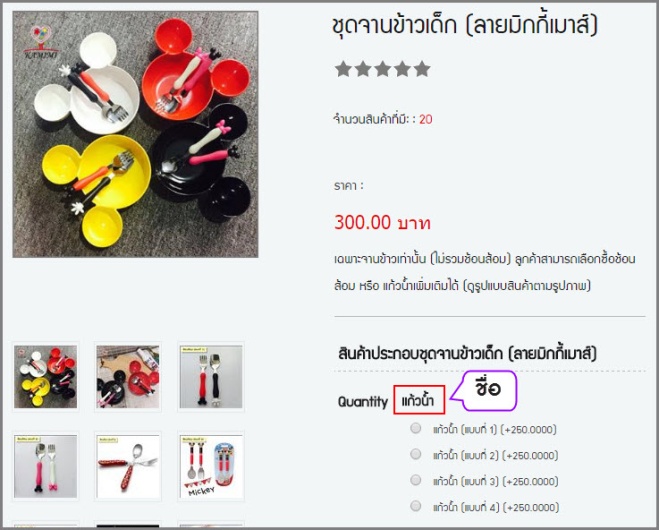Click the Kamimi shop logo on image
Viewport: 659px width, 530px height.
click(41, 42)
